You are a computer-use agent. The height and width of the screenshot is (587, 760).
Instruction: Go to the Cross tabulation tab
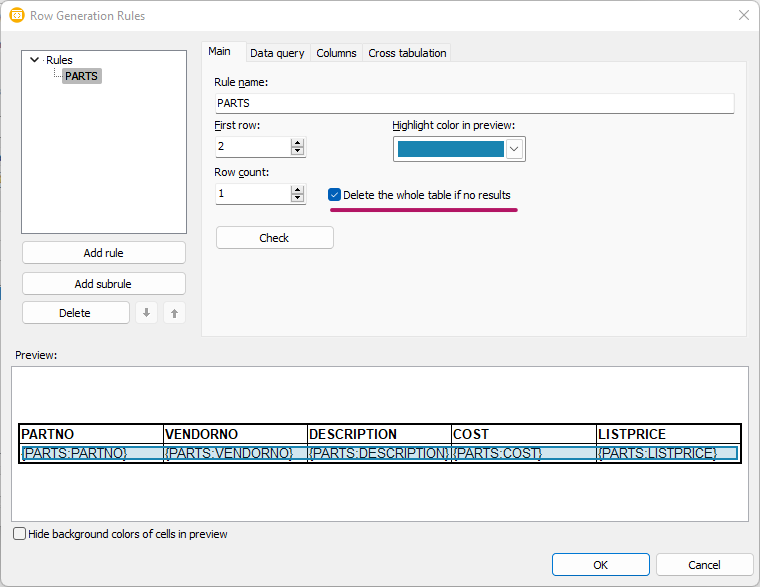[407, 53]
